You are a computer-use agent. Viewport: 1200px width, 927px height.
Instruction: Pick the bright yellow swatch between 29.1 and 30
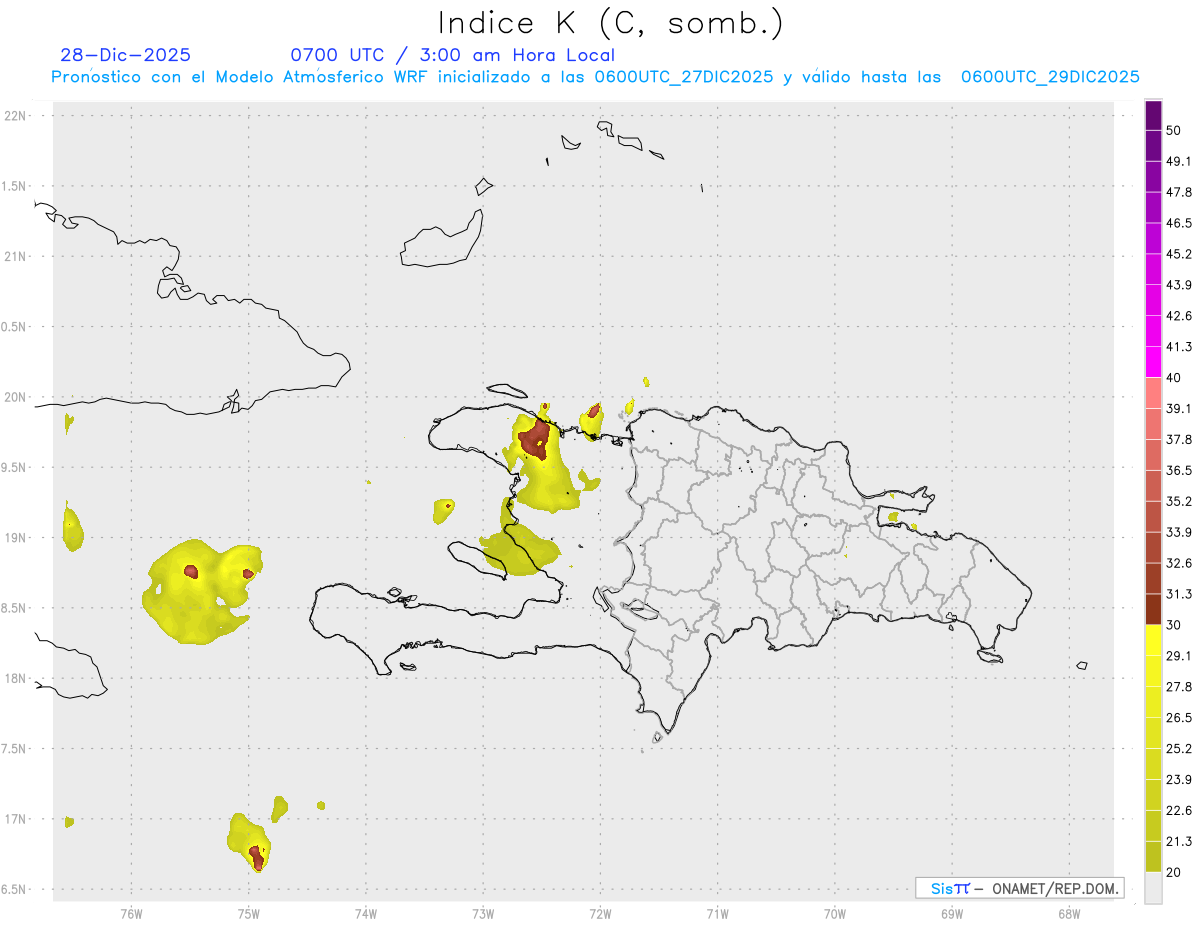pyautogui.click(x=1154, y=640)
